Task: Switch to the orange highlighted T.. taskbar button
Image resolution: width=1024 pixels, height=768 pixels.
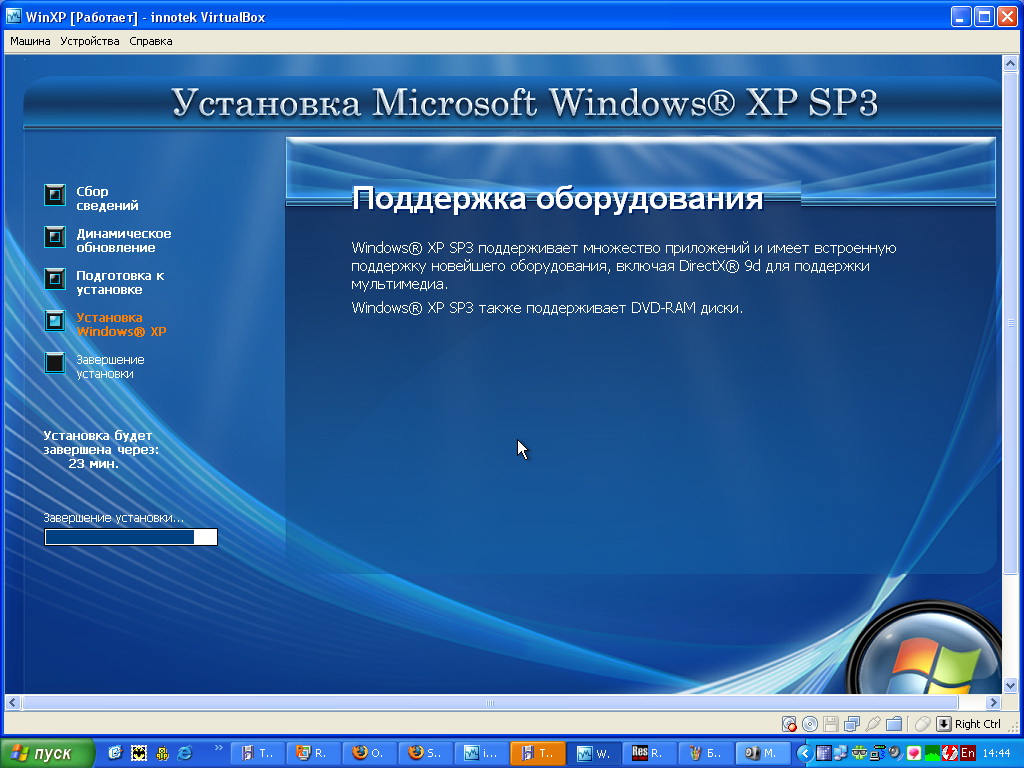Action: pos(536,753)
